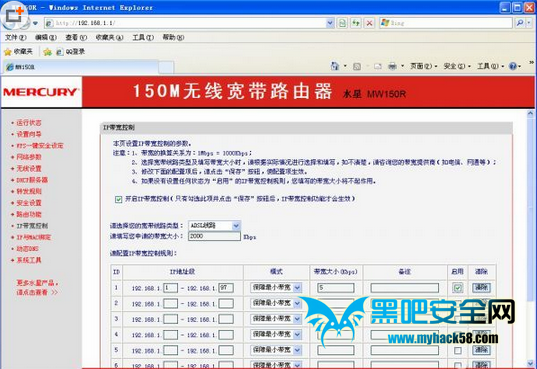Click rule 1 end IP field showing 97
This screenshot has height=369, width=537.
226,288
